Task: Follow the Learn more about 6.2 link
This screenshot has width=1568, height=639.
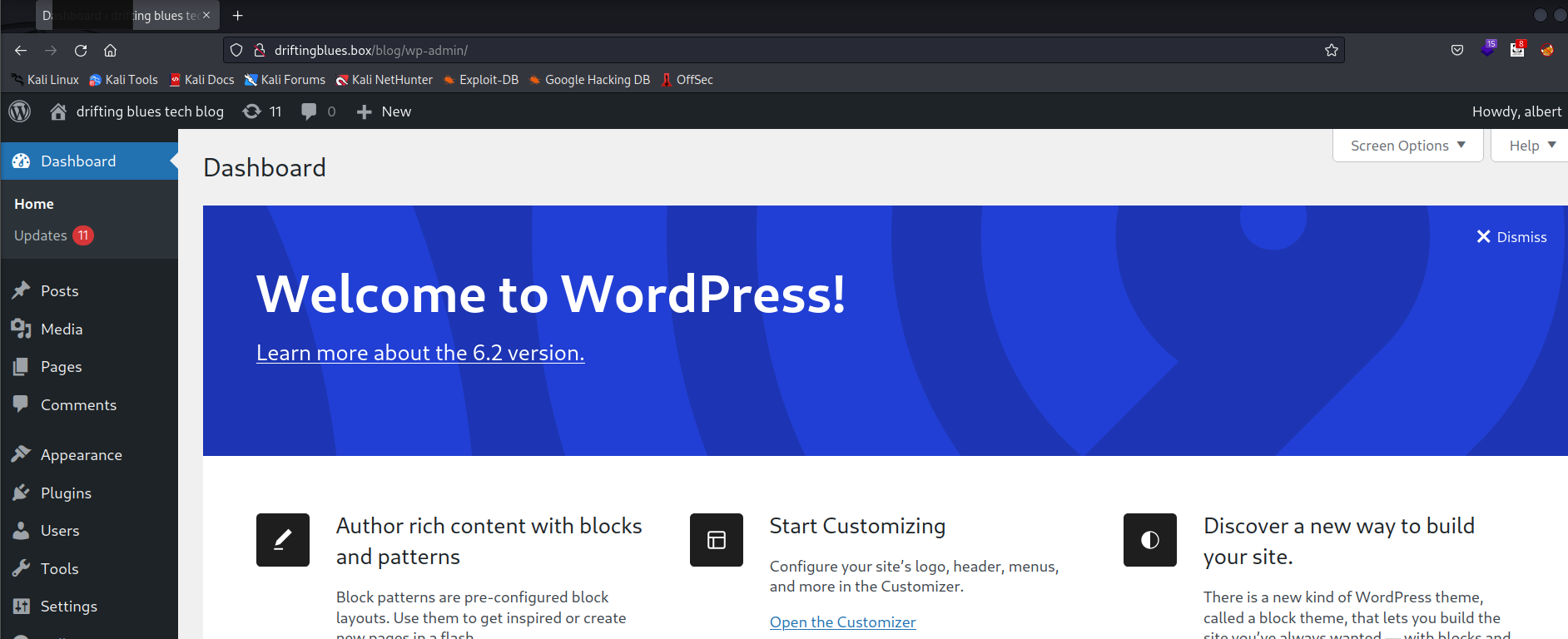Action: pyautogui.click(x=420, y=353)
